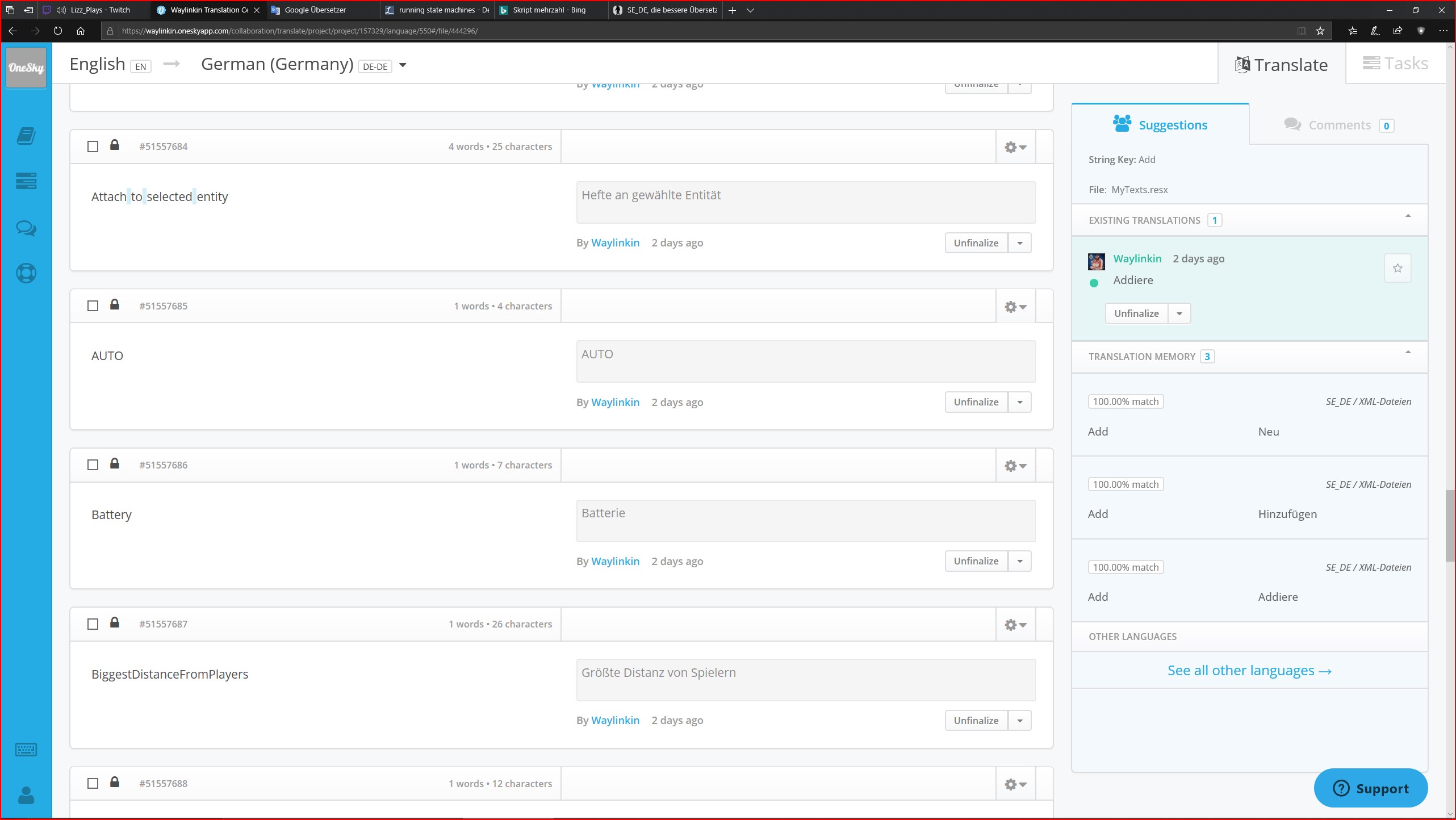Viewport: 1456px width, 820px height.
Task: Open German (Germany) language dropdown
Action: (403, 65)
